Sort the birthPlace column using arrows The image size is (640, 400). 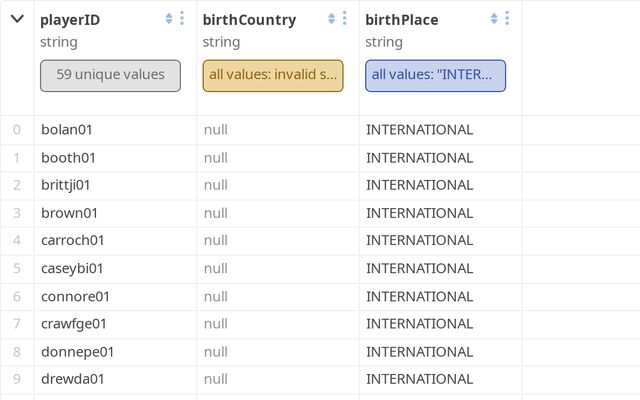coord(494,19)
